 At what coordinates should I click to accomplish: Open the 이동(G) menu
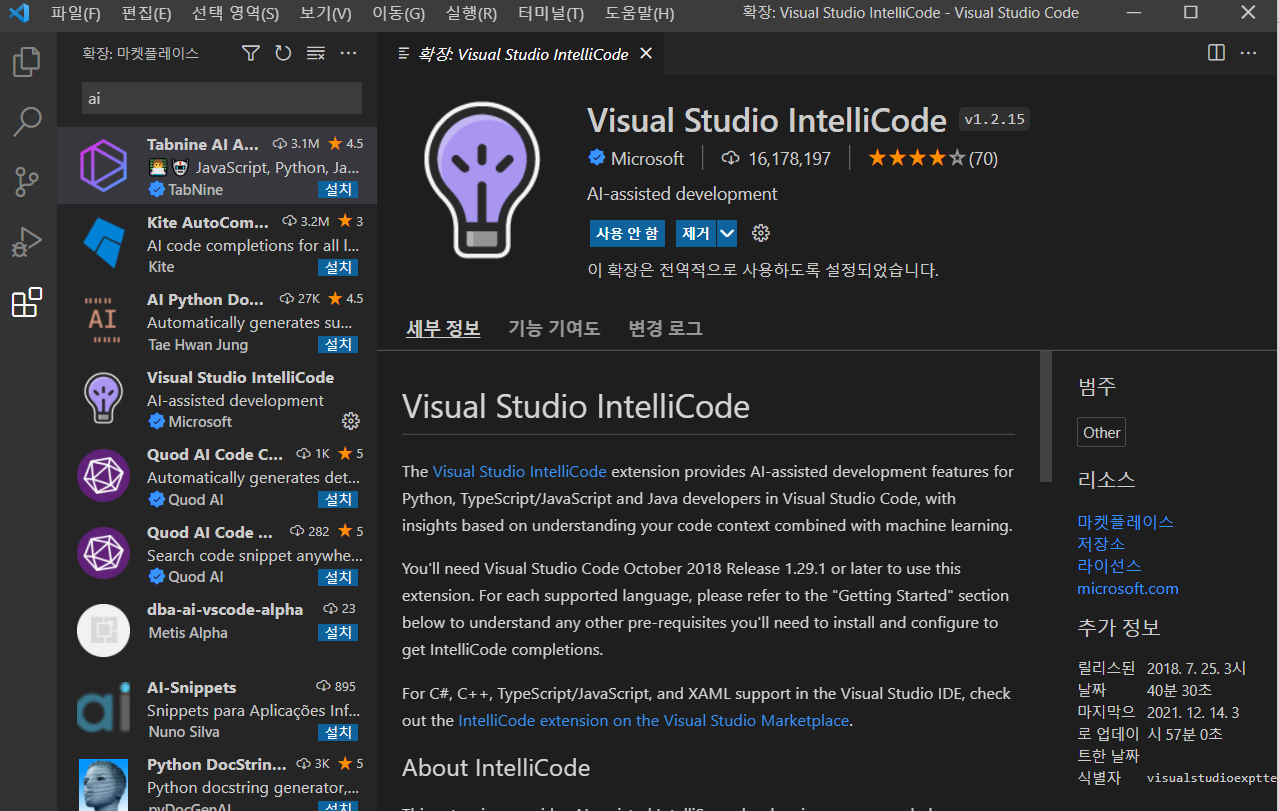[398, 13]
